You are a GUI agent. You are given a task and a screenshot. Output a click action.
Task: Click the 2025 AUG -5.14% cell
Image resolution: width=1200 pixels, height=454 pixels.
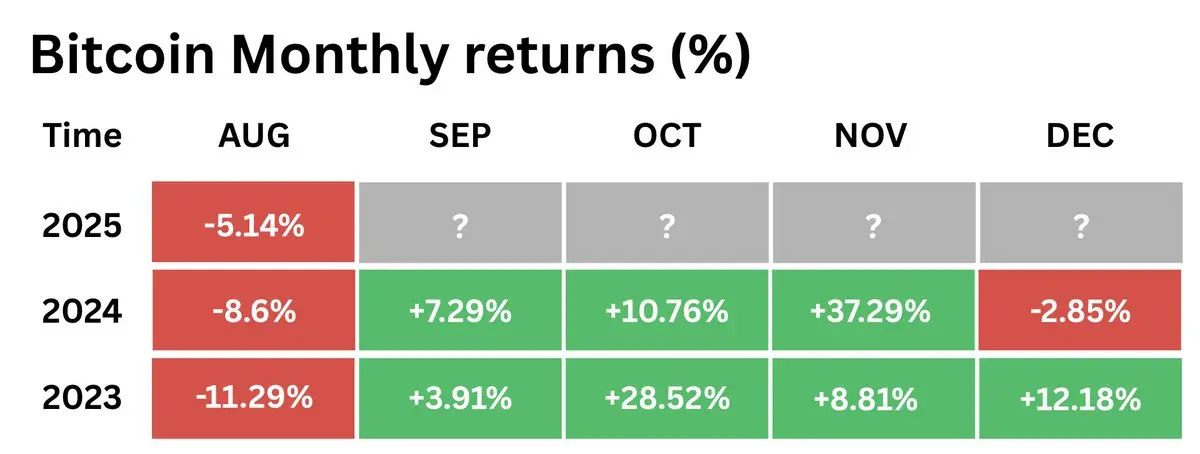253,224
